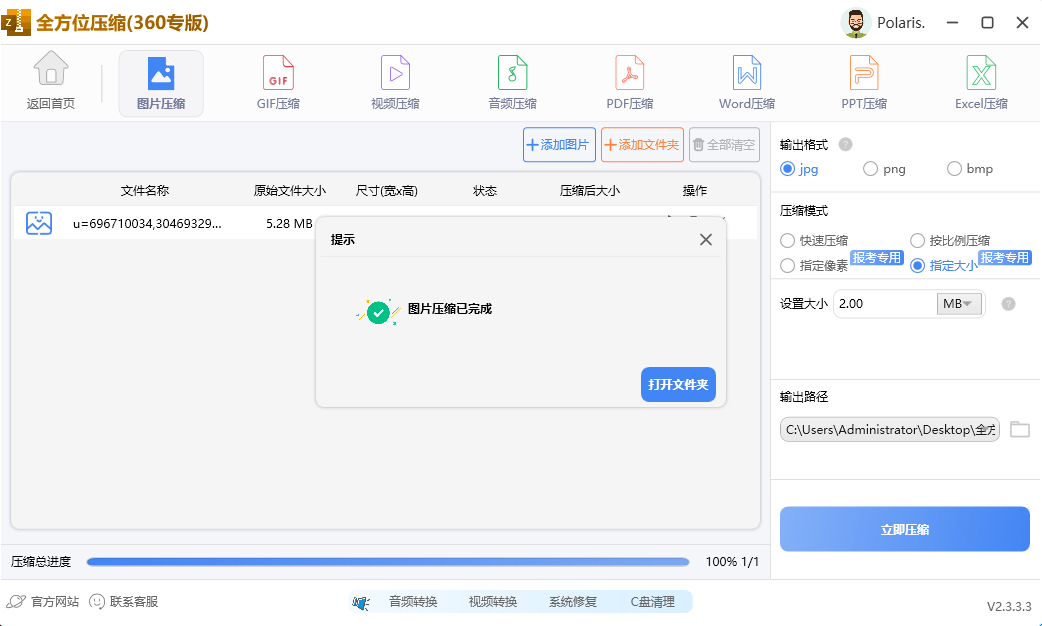Switch output format to bmp
The image size is (1042, 626).
952,168
